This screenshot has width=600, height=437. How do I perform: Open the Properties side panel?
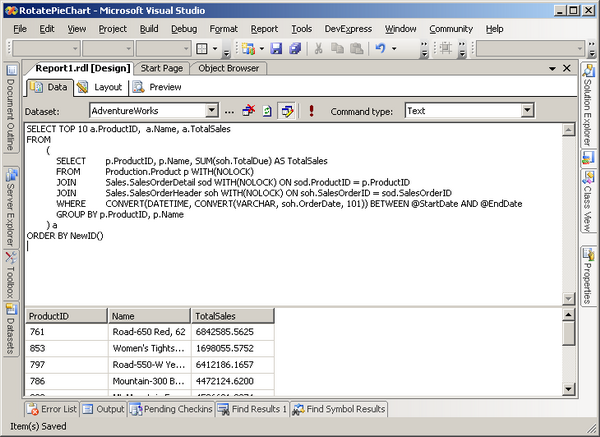point(588,276)
